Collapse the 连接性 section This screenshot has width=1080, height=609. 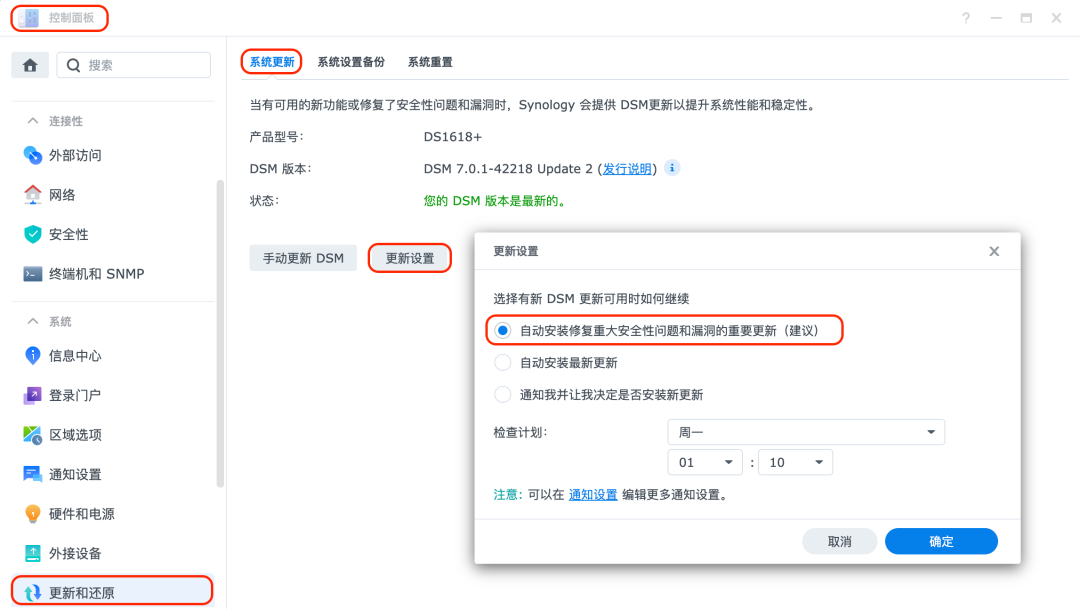coord(32,121)
